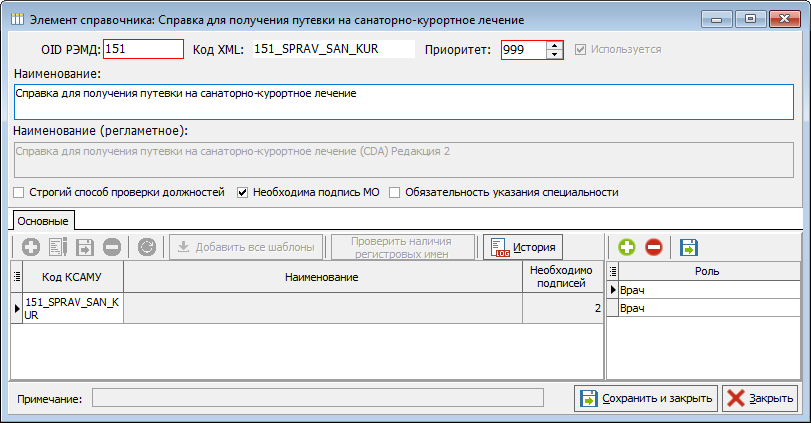Enable 'Строгий способ проверки должностей' checkbox
The image size is (811, 423).
point(18,192)
